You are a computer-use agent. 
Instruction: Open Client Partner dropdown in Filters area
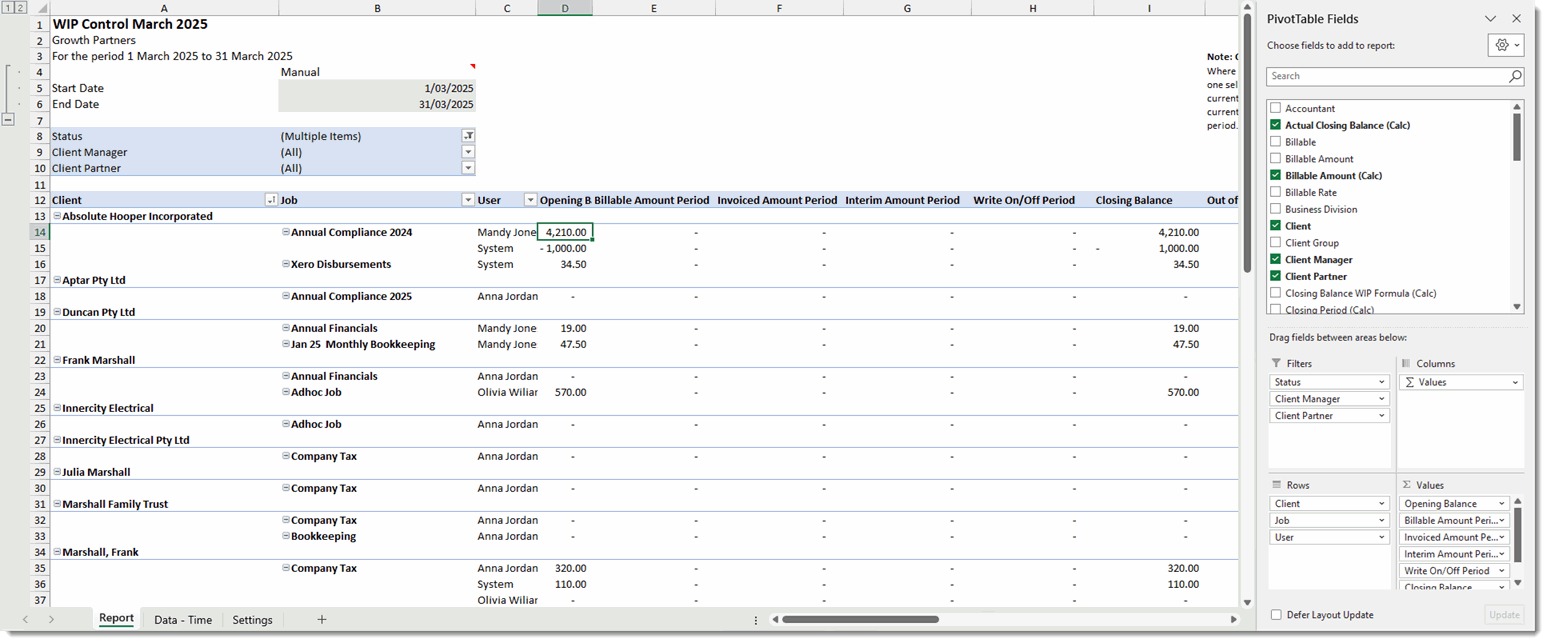[x=1382, y=416]
